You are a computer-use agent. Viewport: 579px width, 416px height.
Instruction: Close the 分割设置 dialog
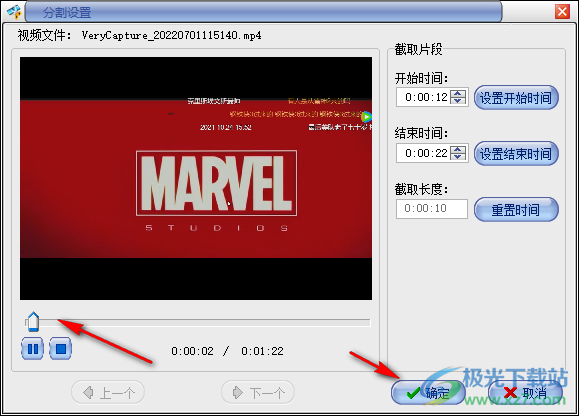point(562,12)
